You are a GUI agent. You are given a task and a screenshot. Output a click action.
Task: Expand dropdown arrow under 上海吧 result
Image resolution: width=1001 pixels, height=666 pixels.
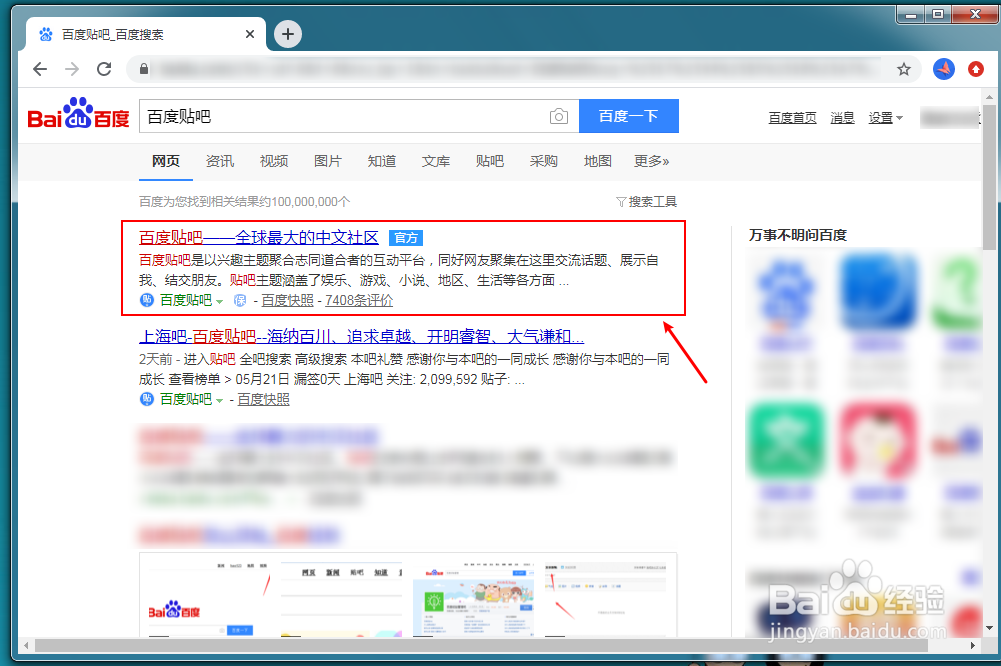pyautogui.click(x=219, y=400)
